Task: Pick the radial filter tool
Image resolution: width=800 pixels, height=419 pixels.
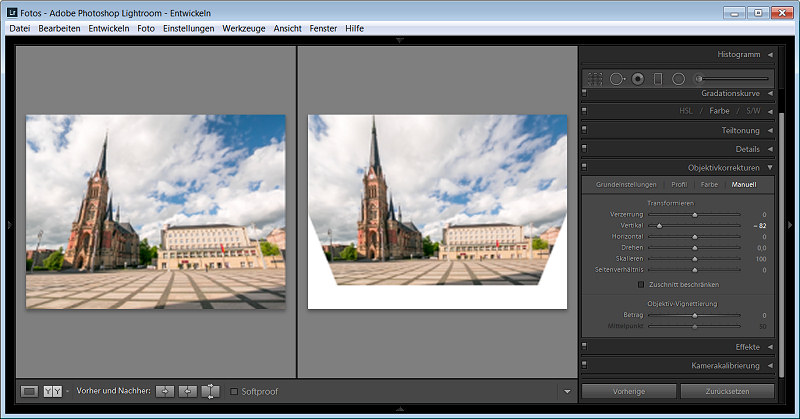Action: point(678,78)
